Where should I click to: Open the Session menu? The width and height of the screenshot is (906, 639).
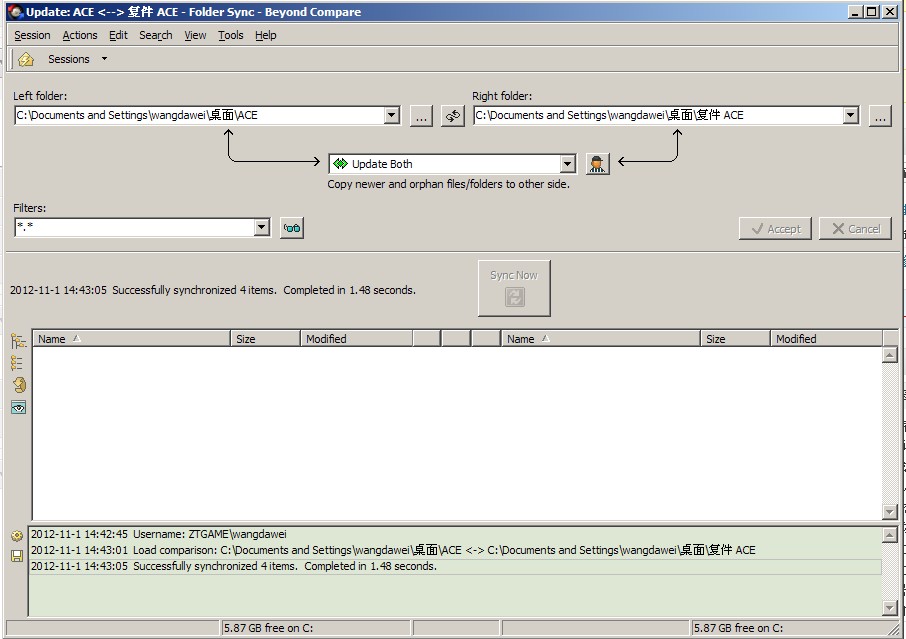tap(32, 35)
